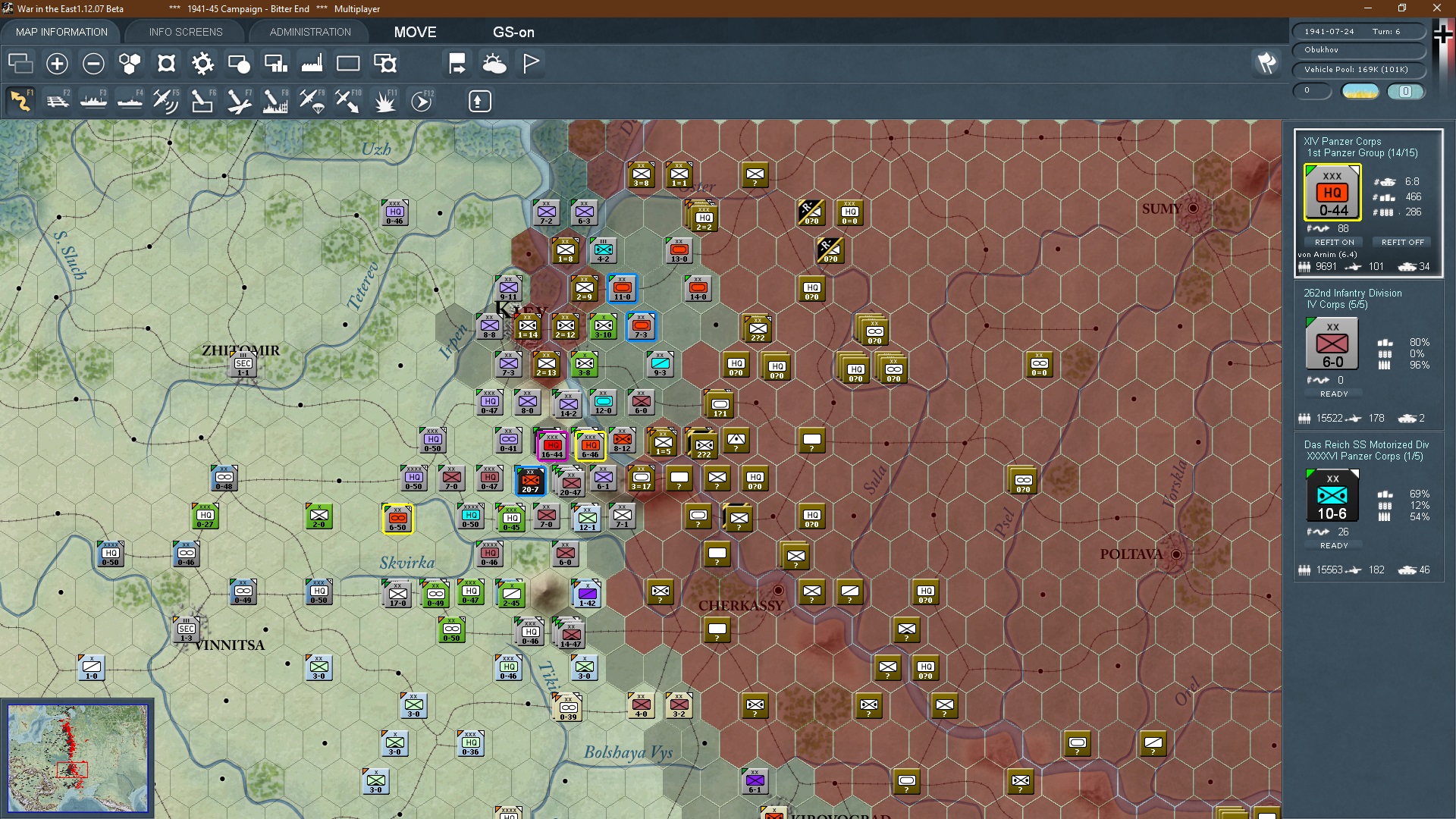
Task: Turn REFIT OFF for XIV Panzer Corps
Action: [1402, 242]
